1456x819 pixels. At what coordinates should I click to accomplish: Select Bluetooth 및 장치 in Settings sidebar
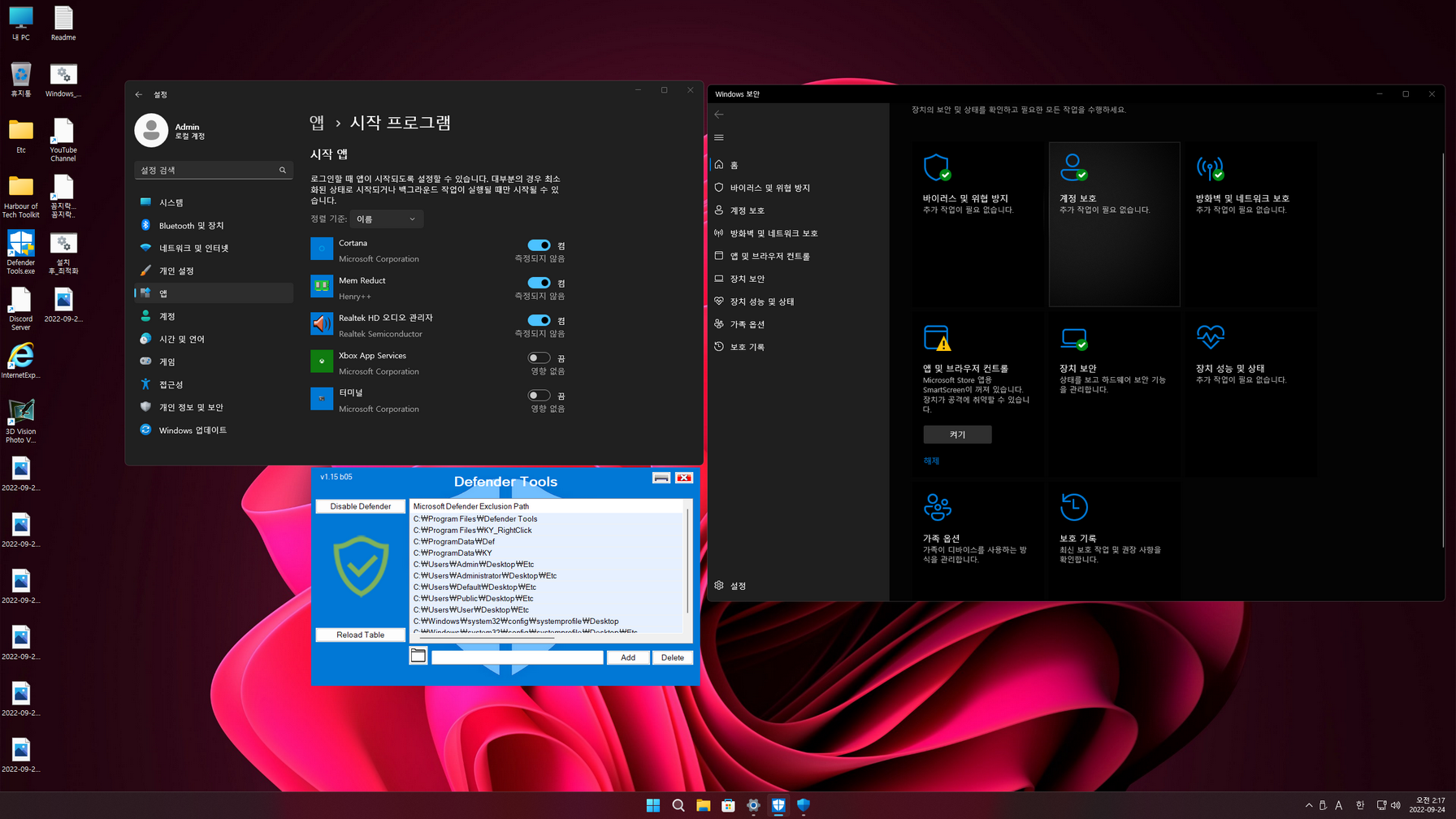[214, 225]
